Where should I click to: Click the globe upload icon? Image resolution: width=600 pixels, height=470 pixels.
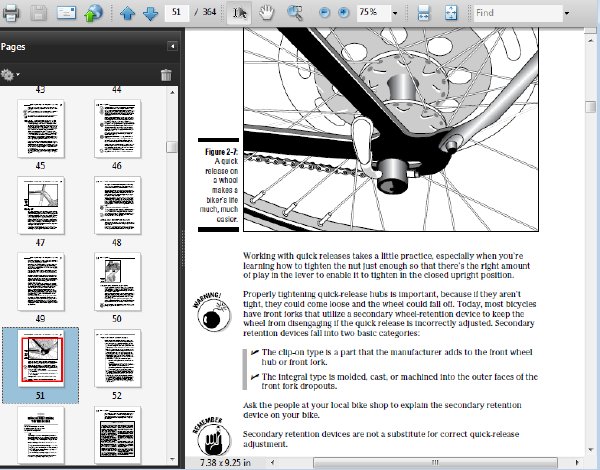93,13
